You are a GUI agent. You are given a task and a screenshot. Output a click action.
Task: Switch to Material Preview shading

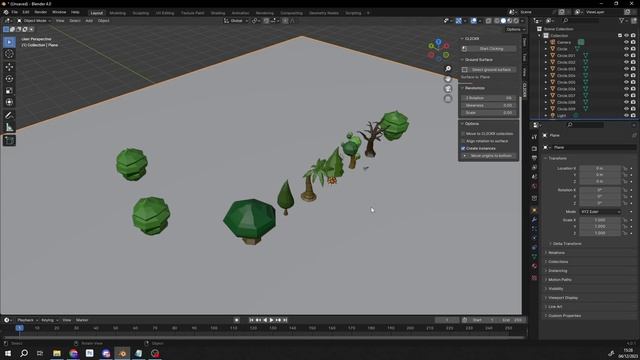[x=509, y=20]
